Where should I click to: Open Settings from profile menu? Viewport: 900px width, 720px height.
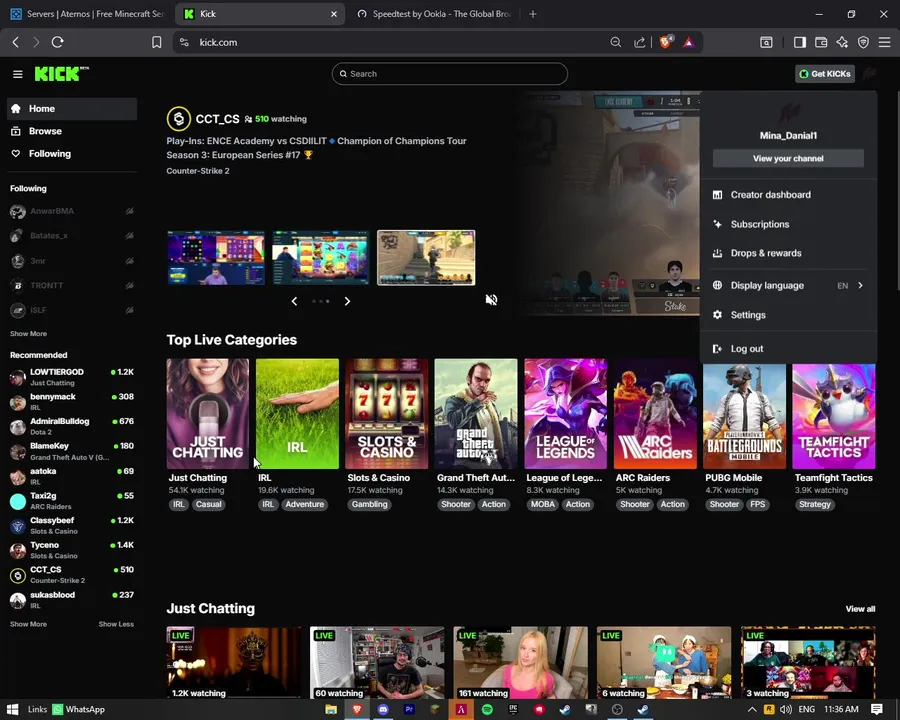[x=788, y=315]
